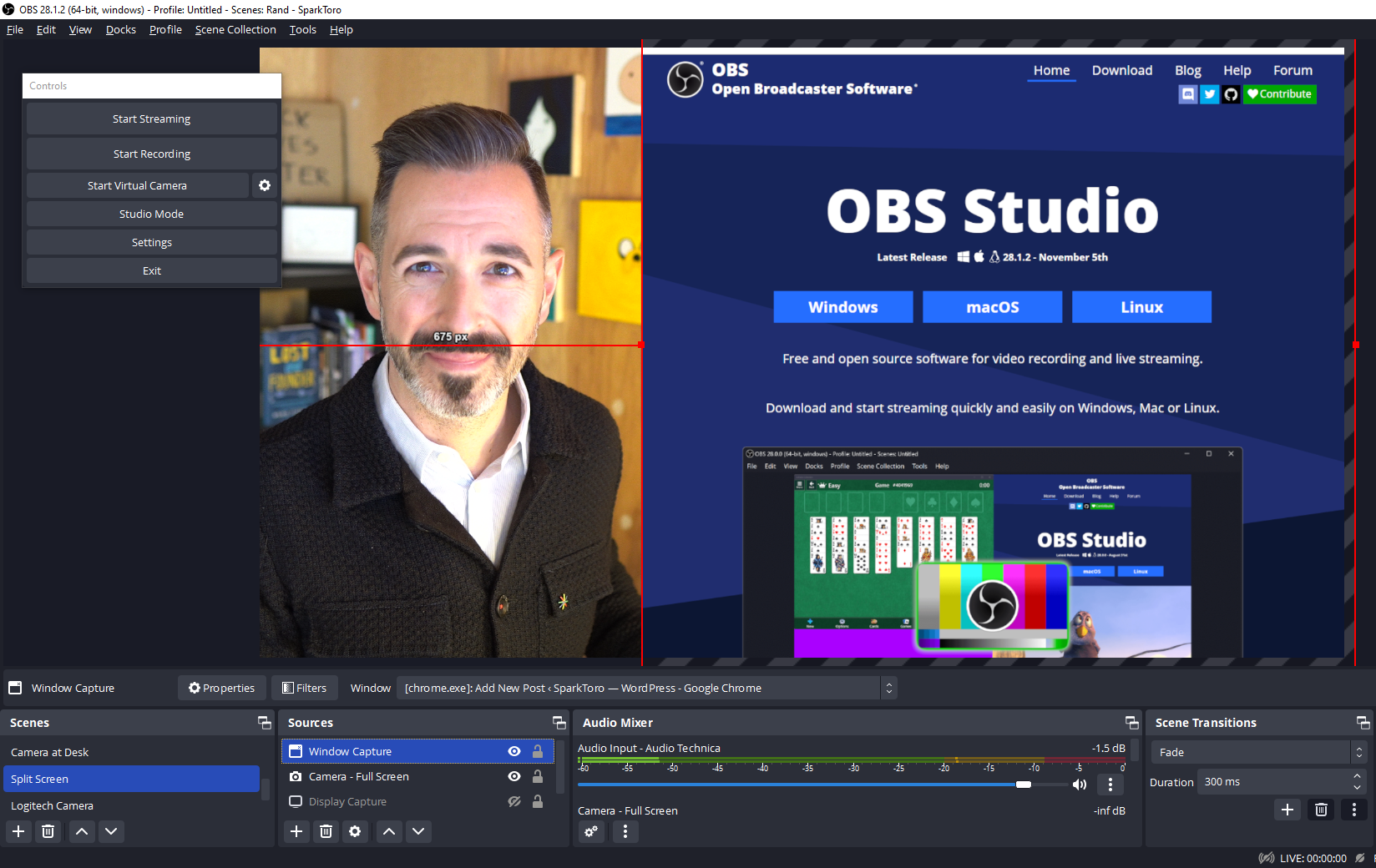Open Audio Mixer three-dot menu at bottom
The height and width of the screenshot is (868, 1376).
click(x=625, y=831)
